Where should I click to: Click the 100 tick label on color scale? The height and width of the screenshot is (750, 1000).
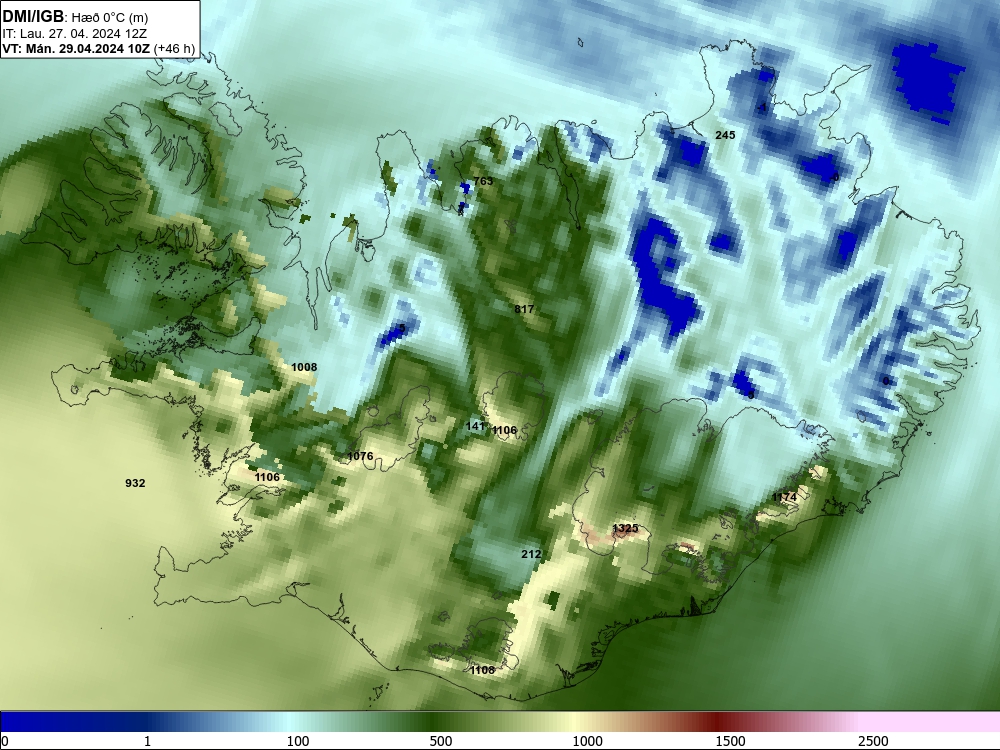[x=298, y=741]
